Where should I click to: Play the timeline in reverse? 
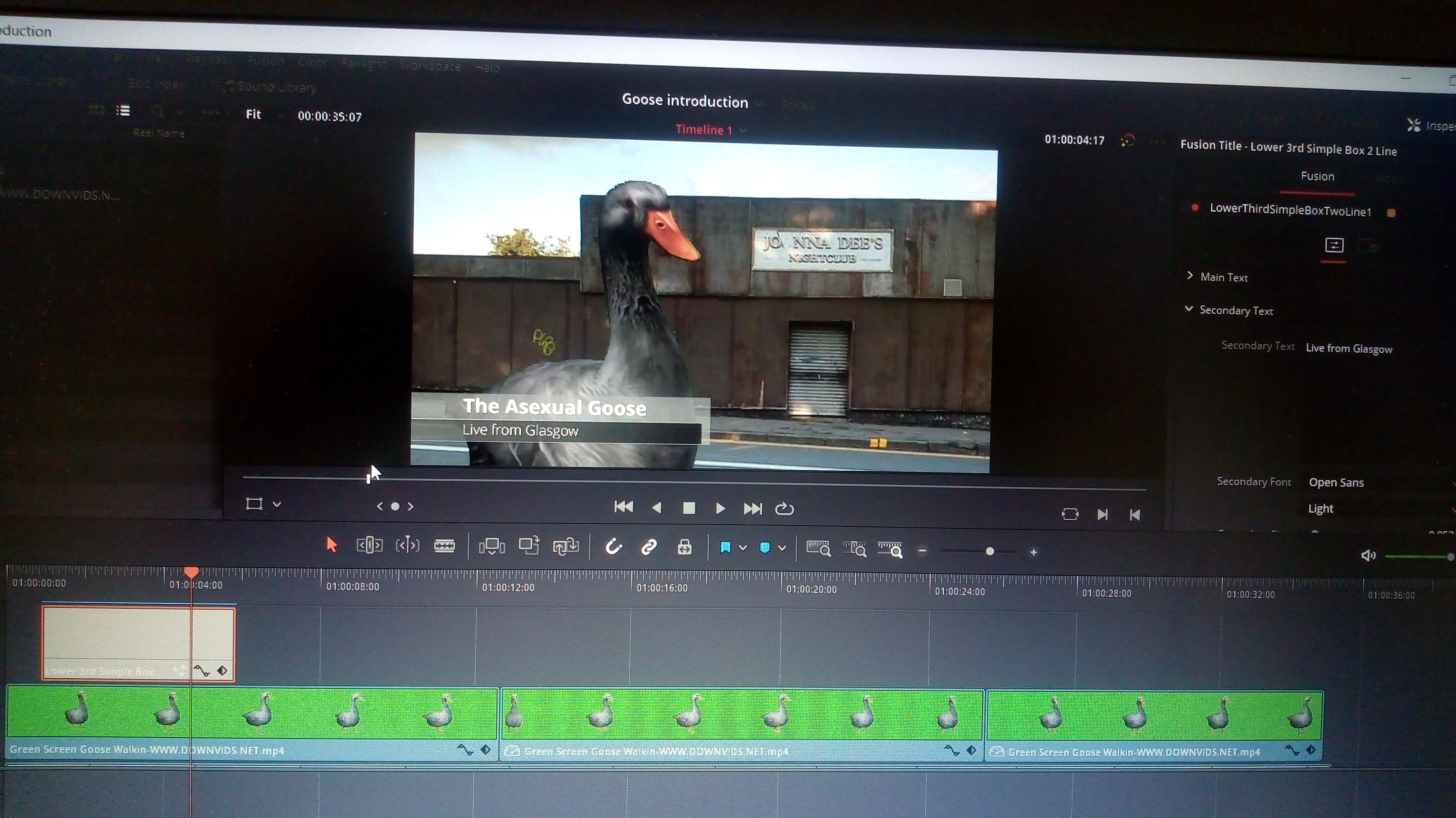click(x=657, y=508)
